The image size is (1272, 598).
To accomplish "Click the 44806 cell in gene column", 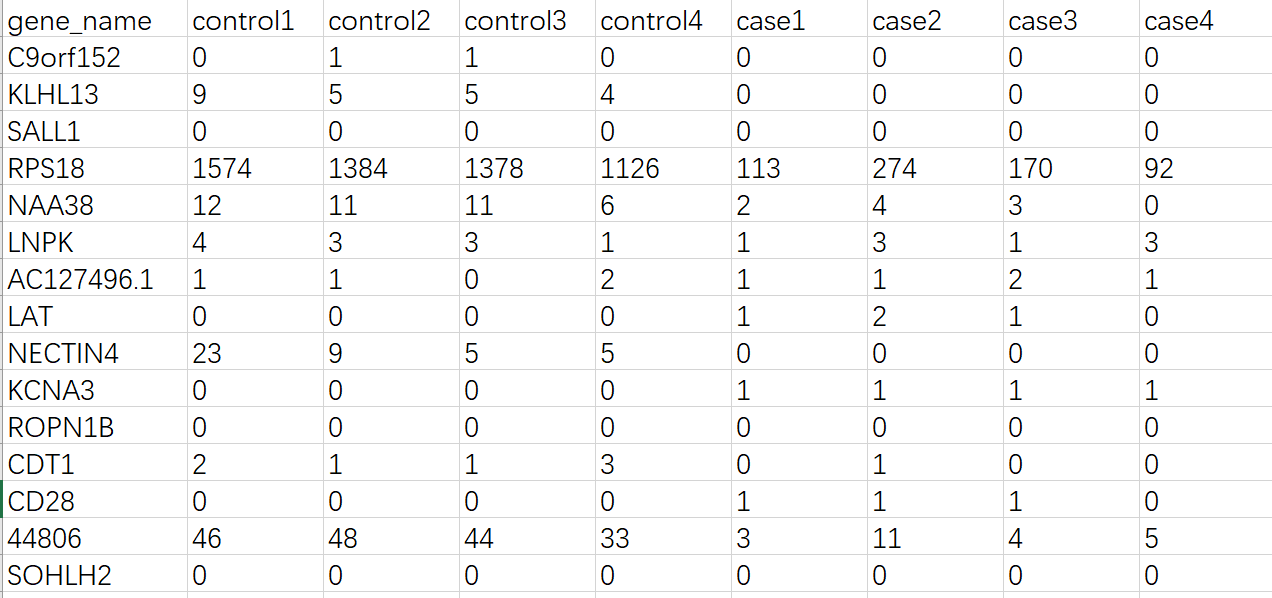I will click(x=45, y=539).
